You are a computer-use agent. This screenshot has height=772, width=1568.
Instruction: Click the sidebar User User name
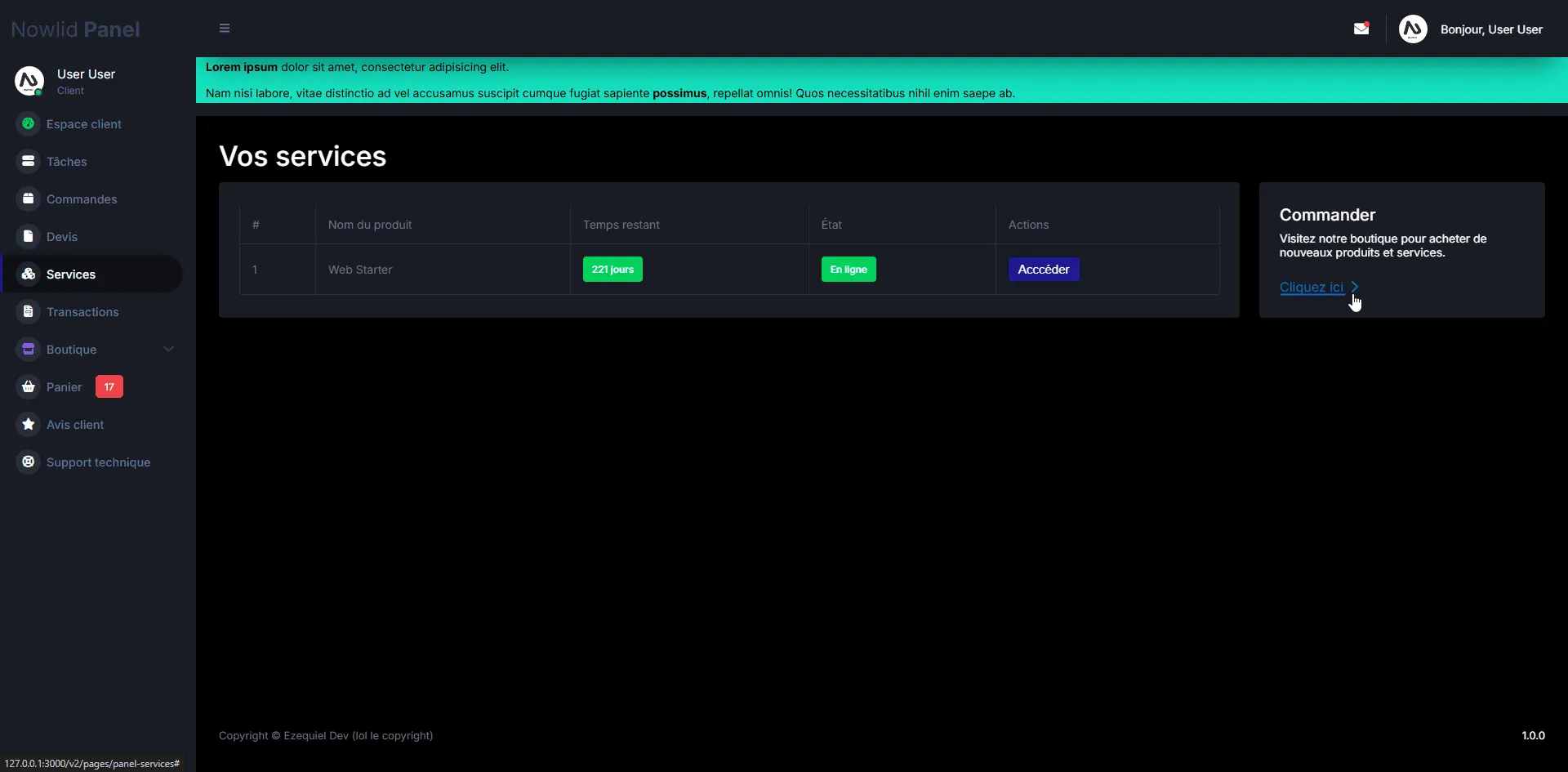pyautogui.click(x=86, y=74)
